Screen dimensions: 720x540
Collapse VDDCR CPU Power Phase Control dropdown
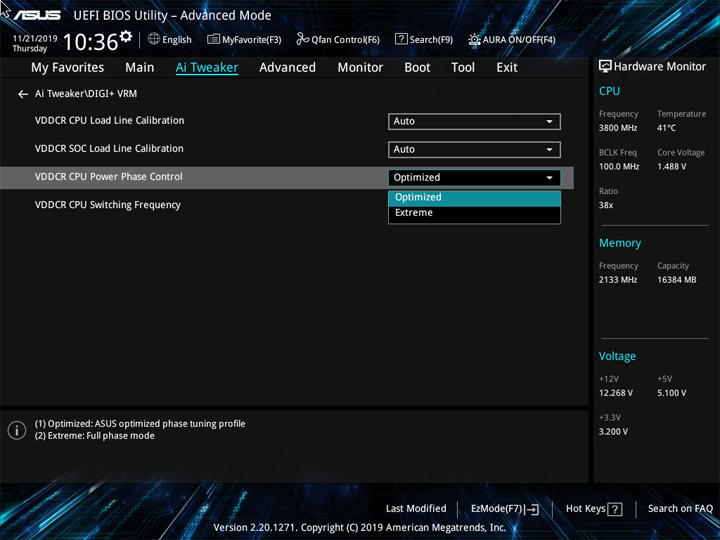pos(474,178)
